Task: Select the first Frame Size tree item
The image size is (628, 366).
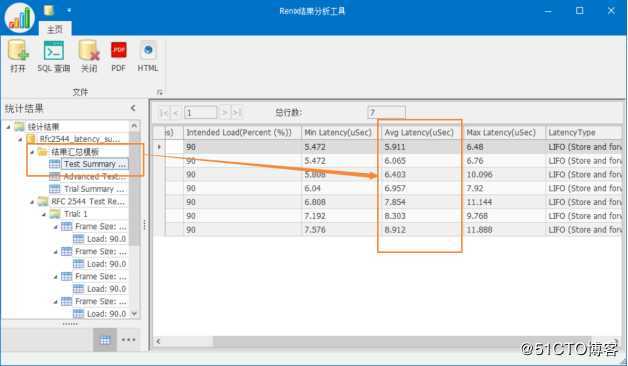Action: [x=101, y=227]
